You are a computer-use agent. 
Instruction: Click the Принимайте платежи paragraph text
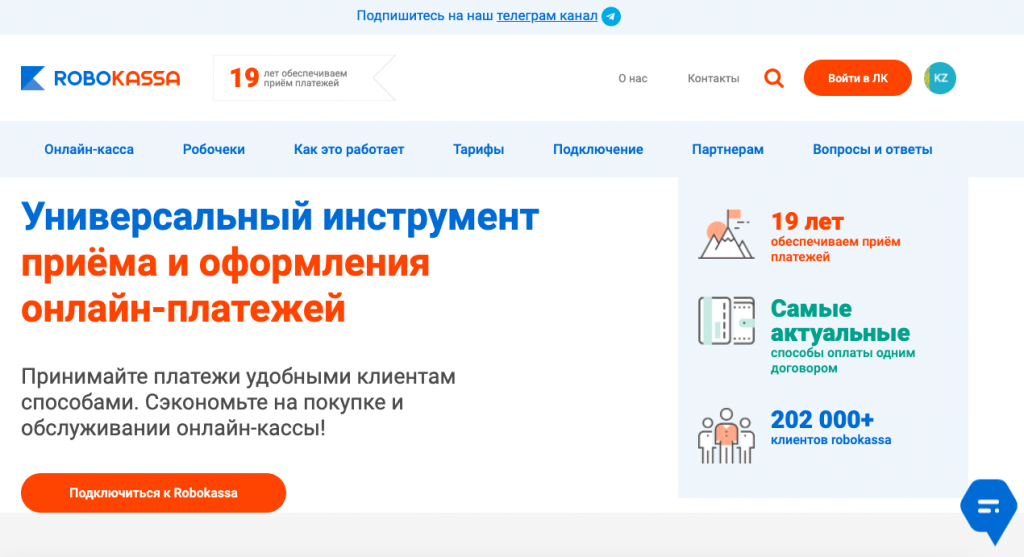click(238, 402)
